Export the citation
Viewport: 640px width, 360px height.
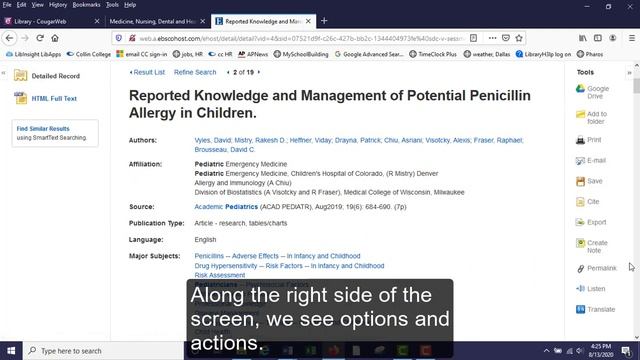591,222
